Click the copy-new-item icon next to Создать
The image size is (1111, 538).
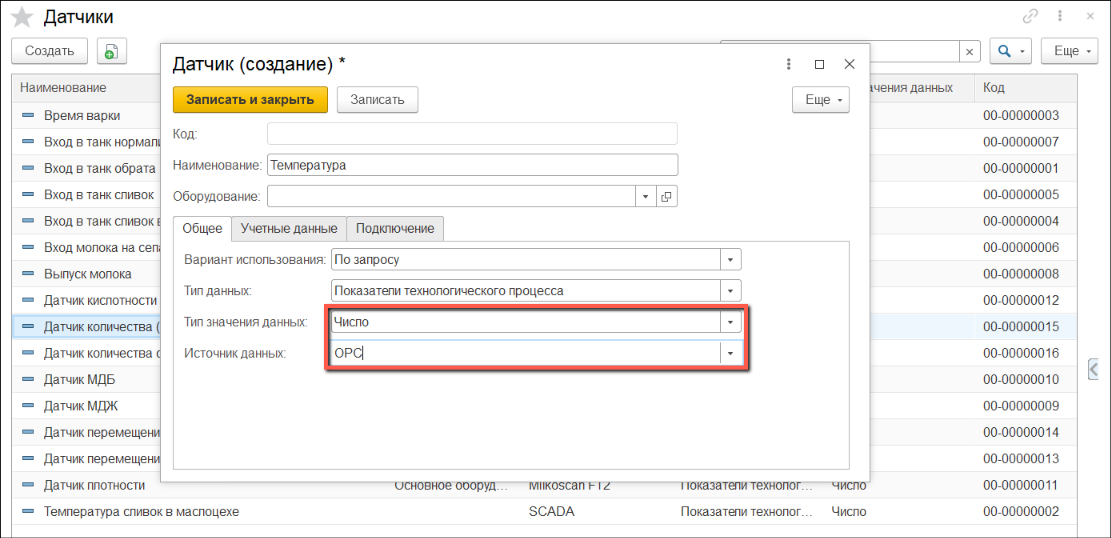click(x=111, y=51)
